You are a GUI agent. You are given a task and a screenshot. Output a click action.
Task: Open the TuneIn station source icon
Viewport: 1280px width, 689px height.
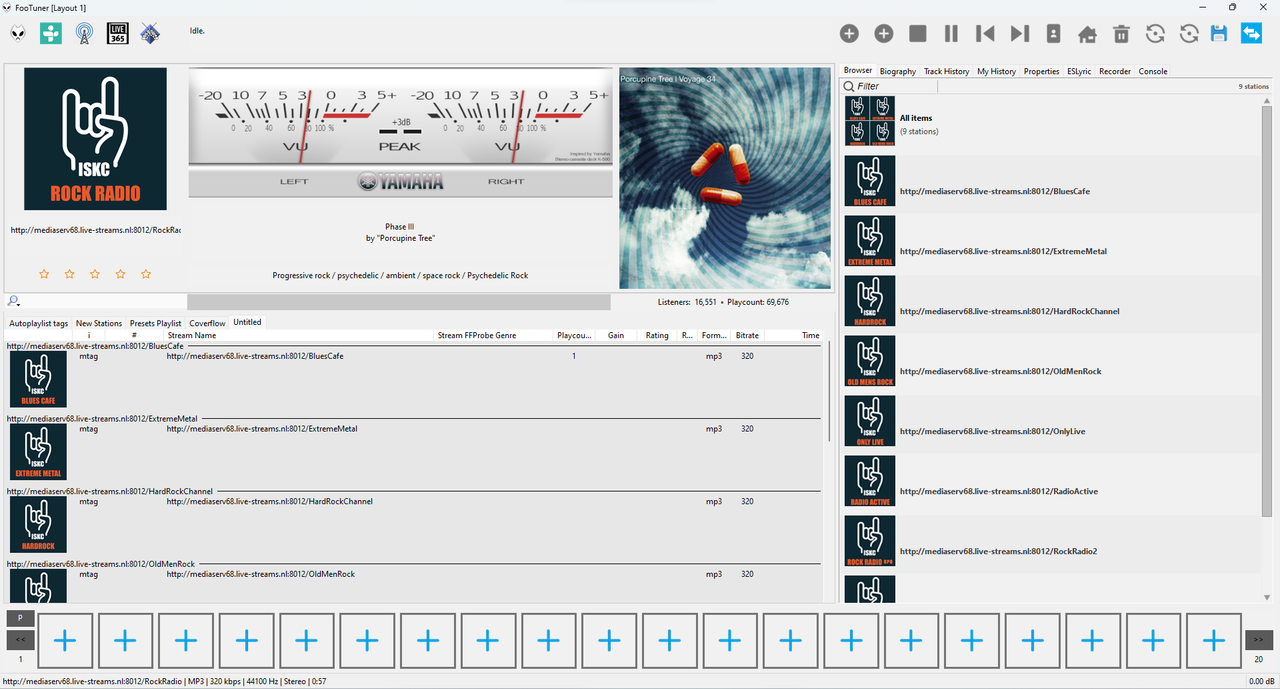point(50,34)
